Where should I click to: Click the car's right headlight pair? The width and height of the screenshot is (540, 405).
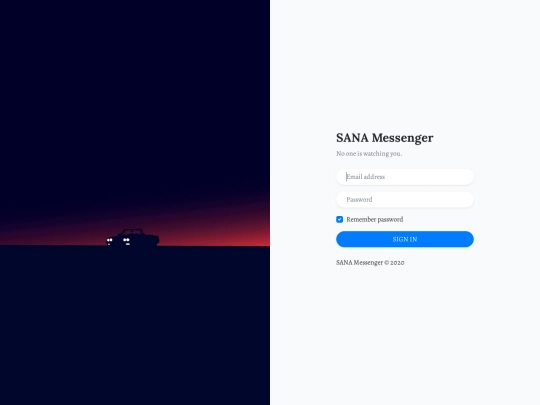click(126, 240)
